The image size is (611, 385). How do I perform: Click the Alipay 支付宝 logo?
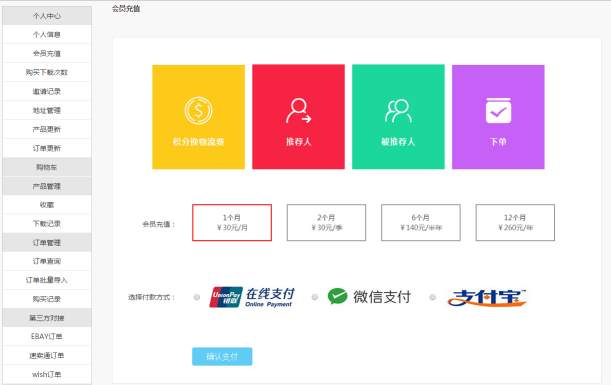pos(487,298)
